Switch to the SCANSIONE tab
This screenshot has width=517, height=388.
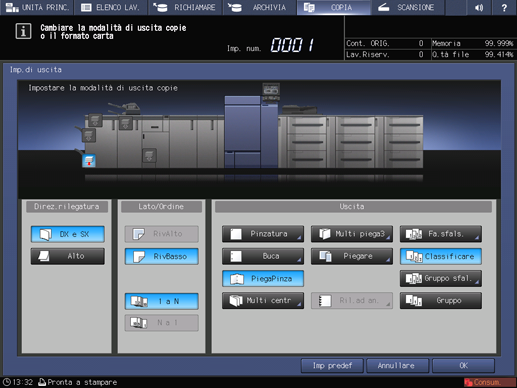pyautogui.click(x=408, y=7)
